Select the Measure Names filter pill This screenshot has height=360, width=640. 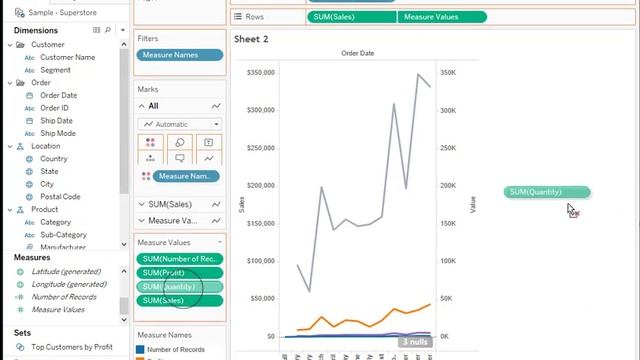[180, 55]
